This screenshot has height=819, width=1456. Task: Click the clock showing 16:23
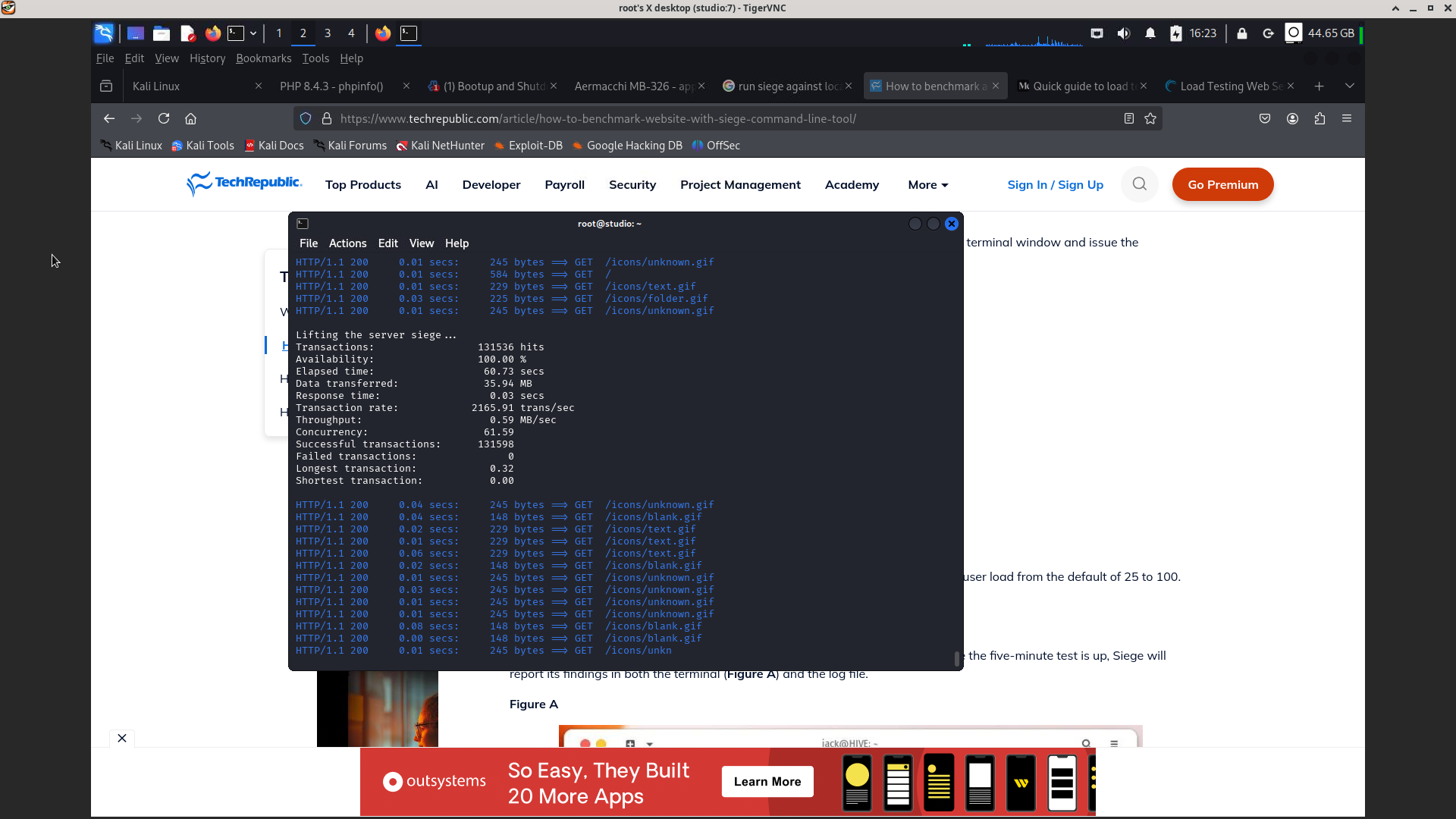pos(1203,33)
